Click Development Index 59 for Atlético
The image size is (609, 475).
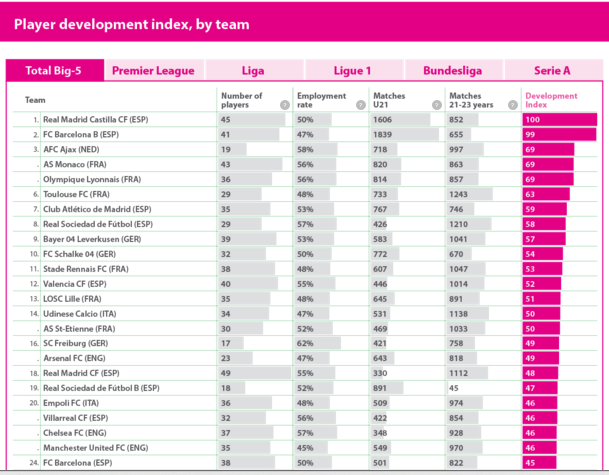[x=545, y=209]
